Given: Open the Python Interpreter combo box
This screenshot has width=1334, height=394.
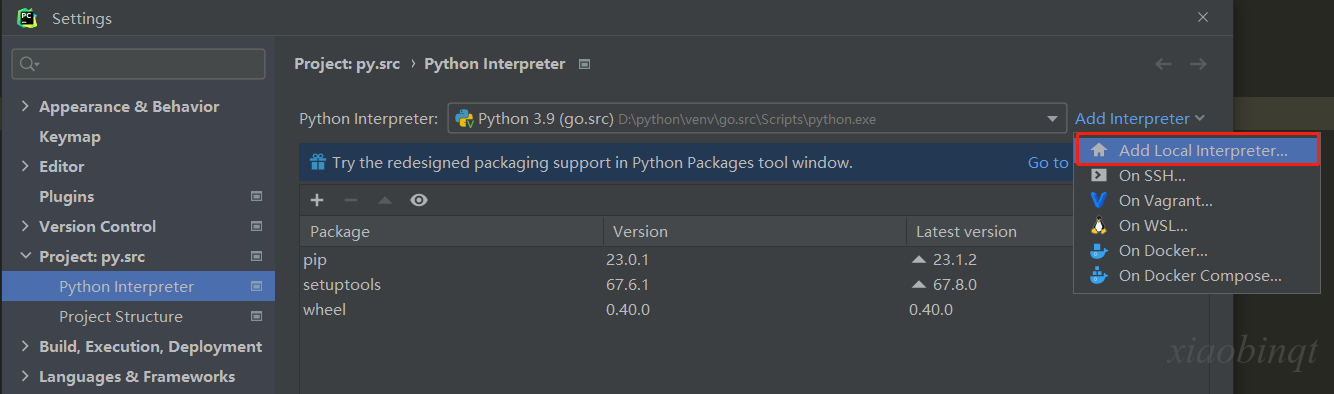Looking at the screenshot, I should [757, 119].
